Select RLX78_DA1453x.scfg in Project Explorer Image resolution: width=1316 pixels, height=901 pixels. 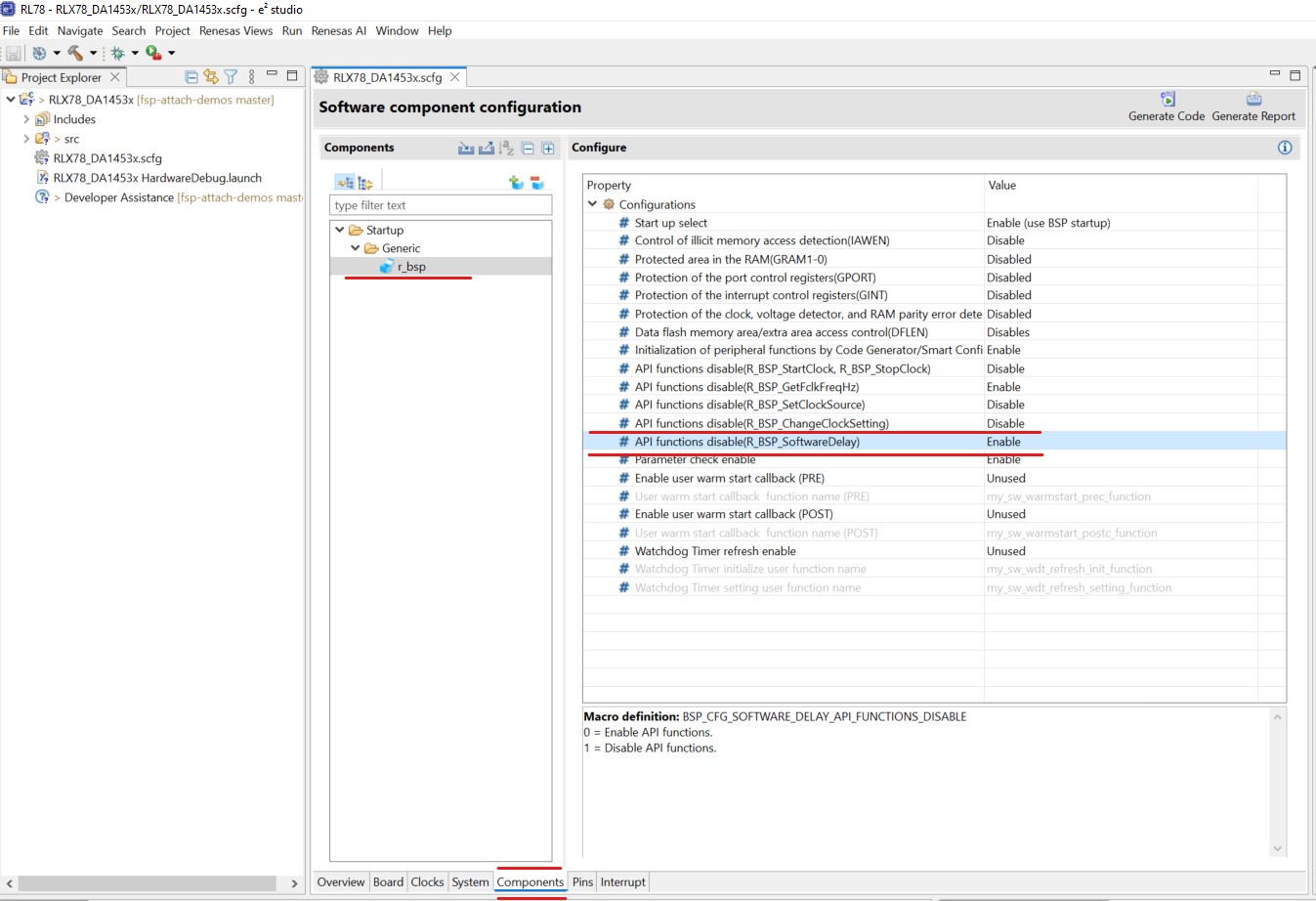tap(107, 158)
